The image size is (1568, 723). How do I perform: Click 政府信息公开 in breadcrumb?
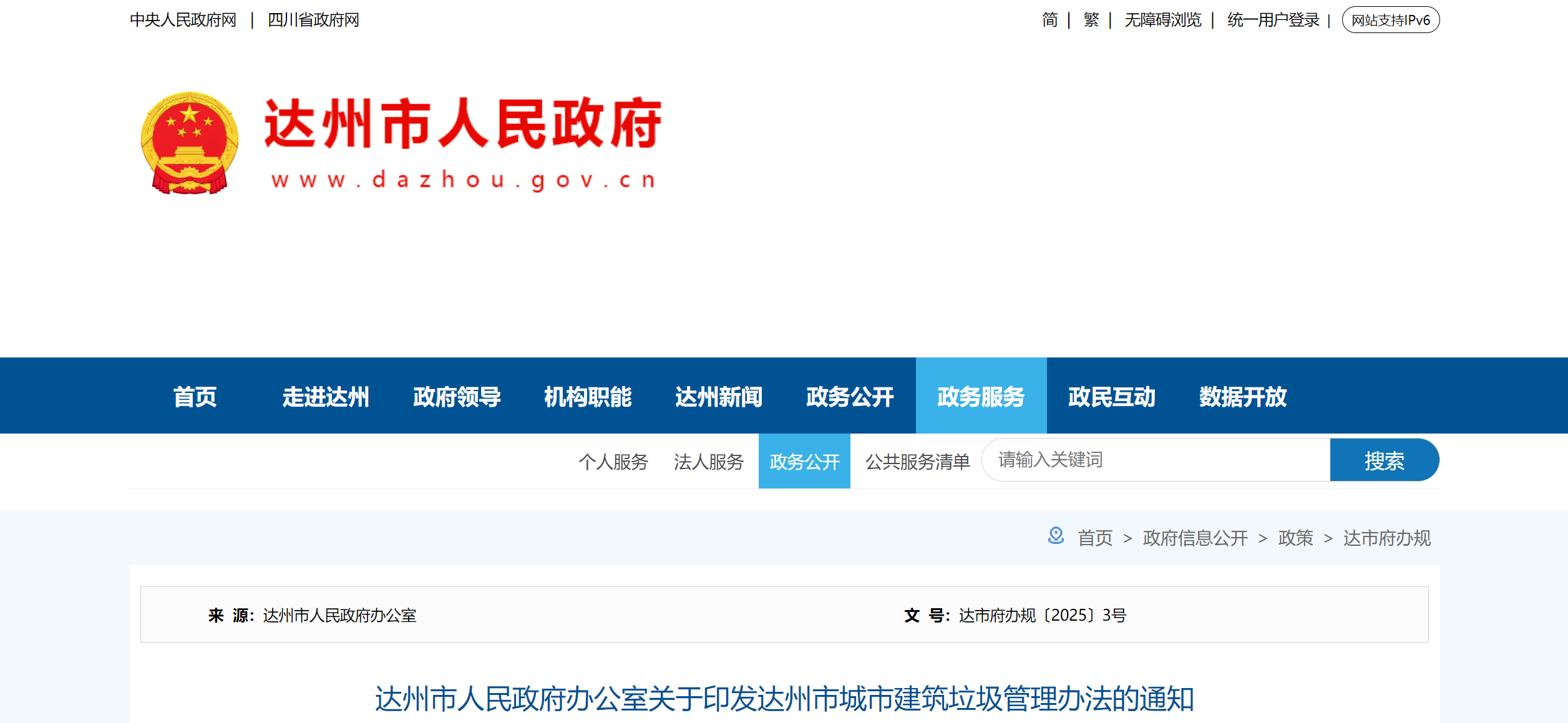[x=1195, y=538]
